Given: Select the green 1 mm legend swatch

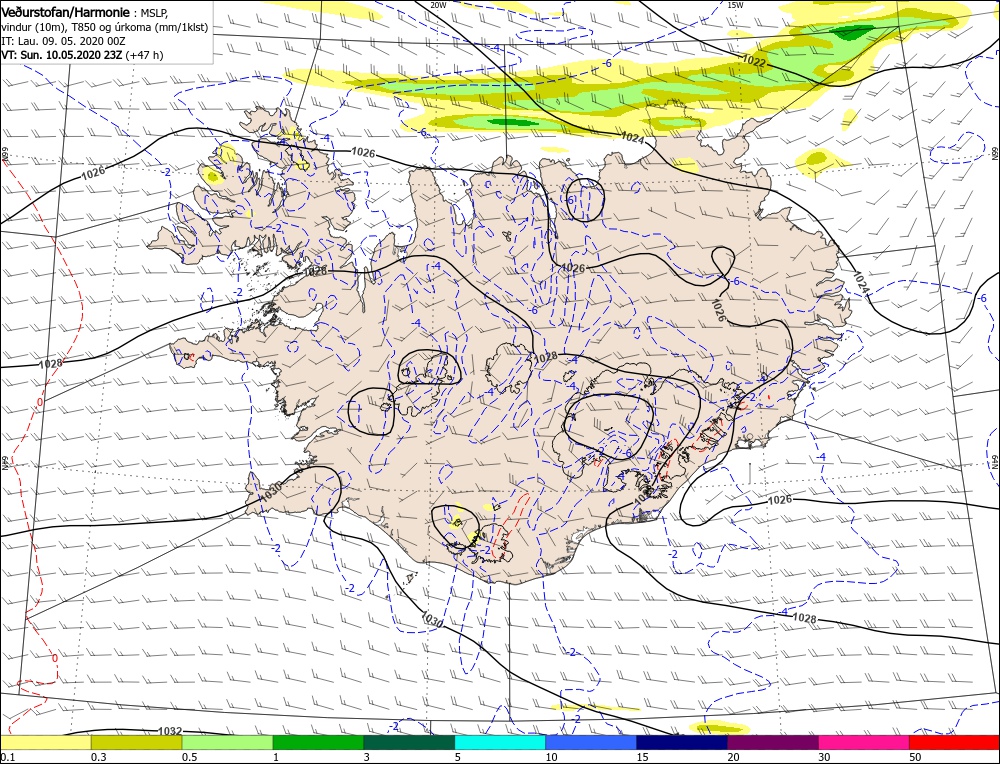Looking at the screenshot, I should pos(318,742).
